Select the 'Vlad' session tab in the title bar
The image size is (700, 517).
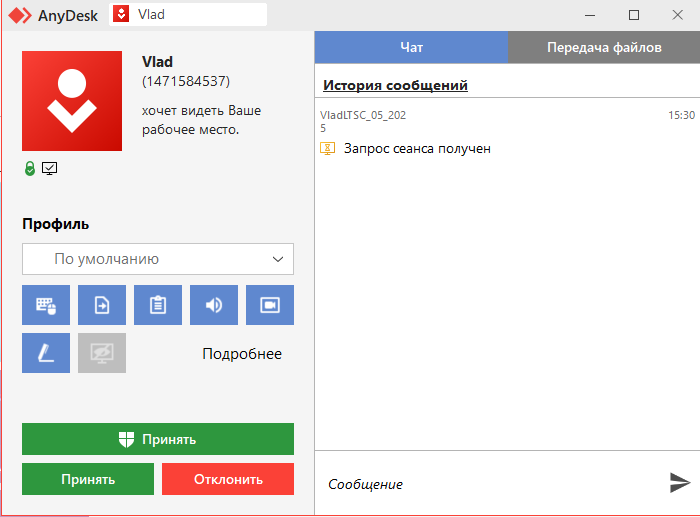point(188,15)
